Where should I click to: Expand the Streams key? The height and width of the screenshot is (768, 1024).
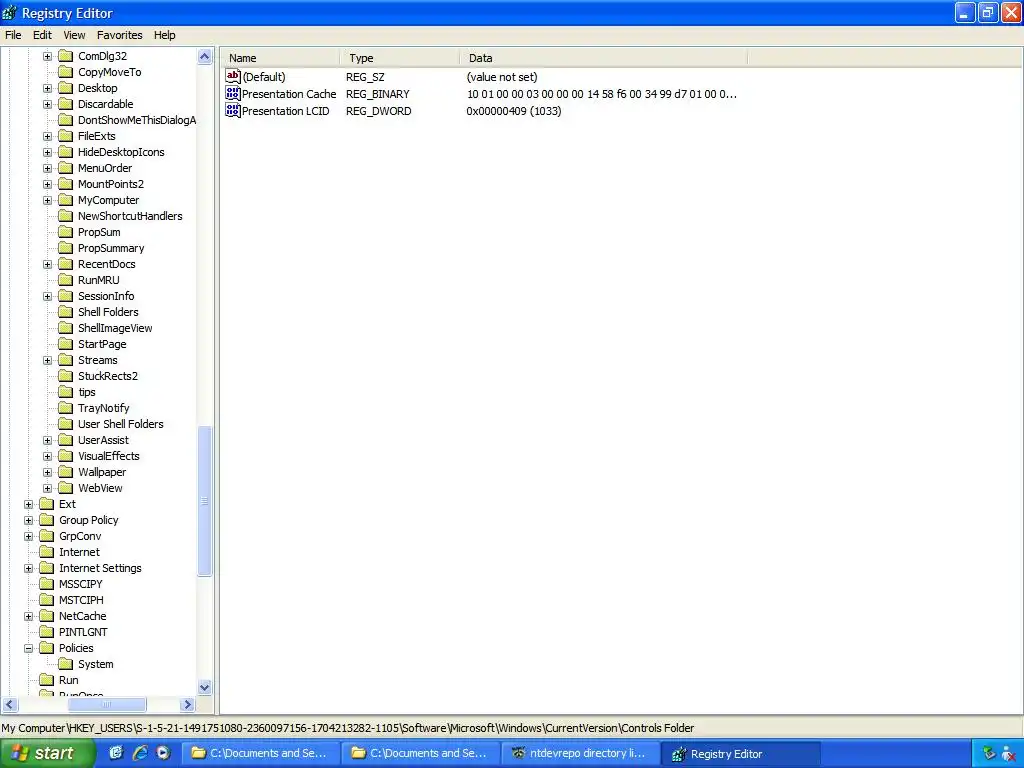(48, 360)
